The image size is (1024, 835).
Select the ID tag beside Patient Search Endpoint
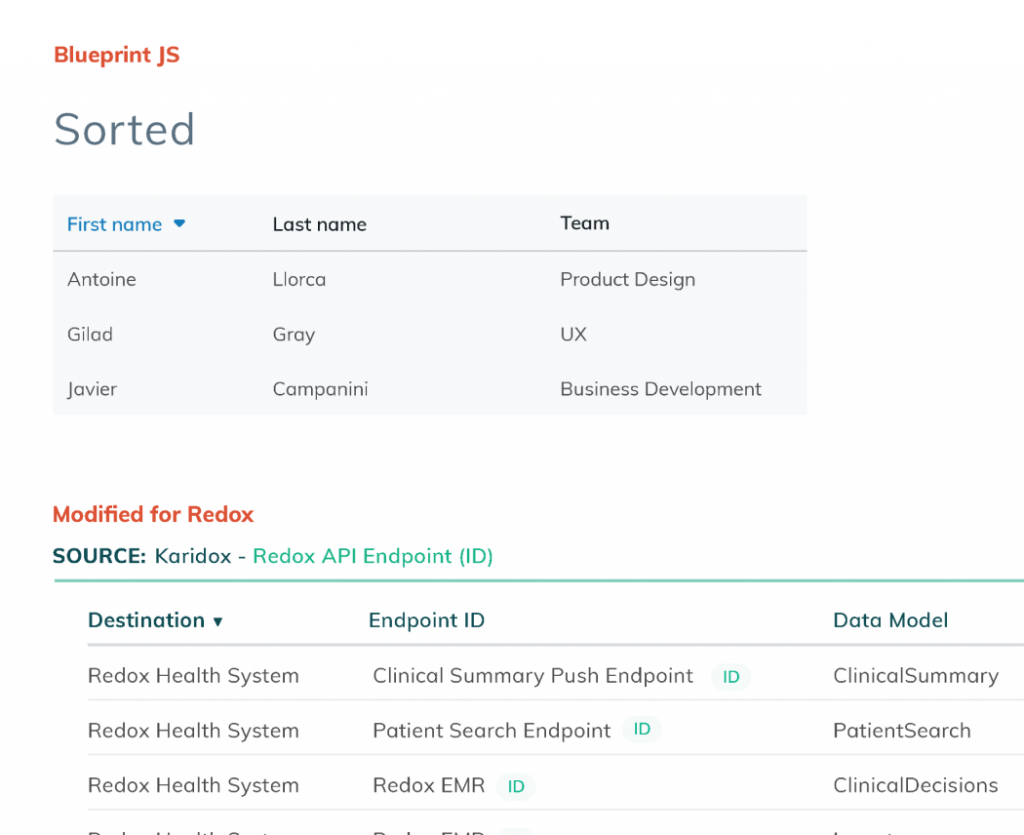pos(642,730)
